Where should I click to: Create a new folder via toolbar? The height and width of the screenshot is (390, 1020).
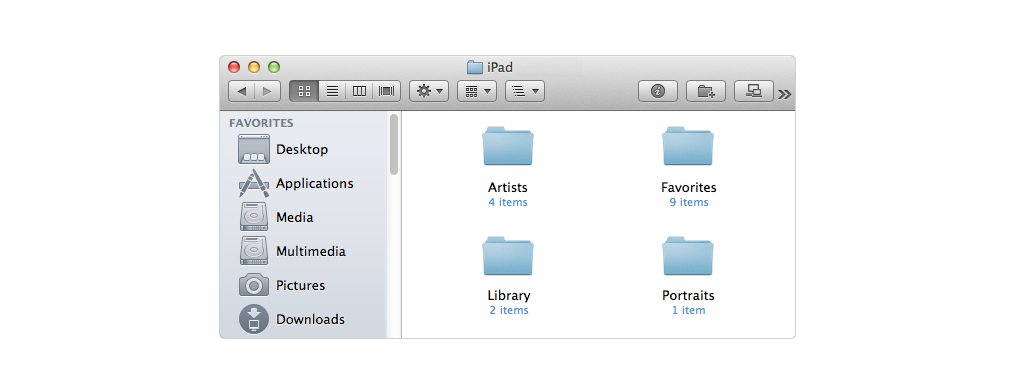[x=706, y=91]
